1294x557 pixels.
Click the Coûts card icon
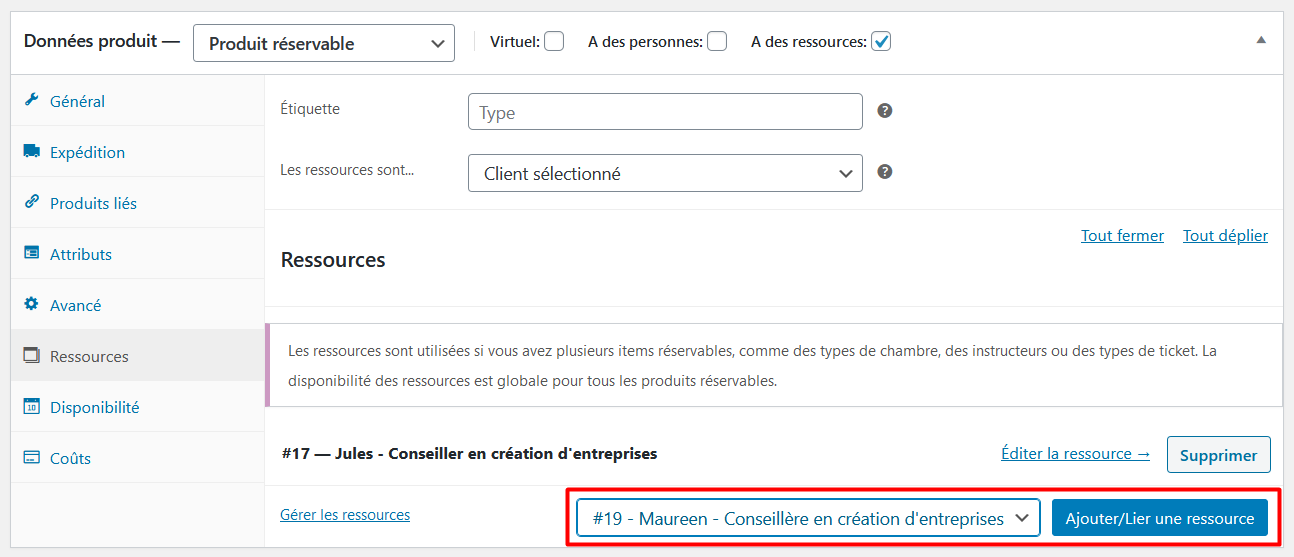click(31, 458)
